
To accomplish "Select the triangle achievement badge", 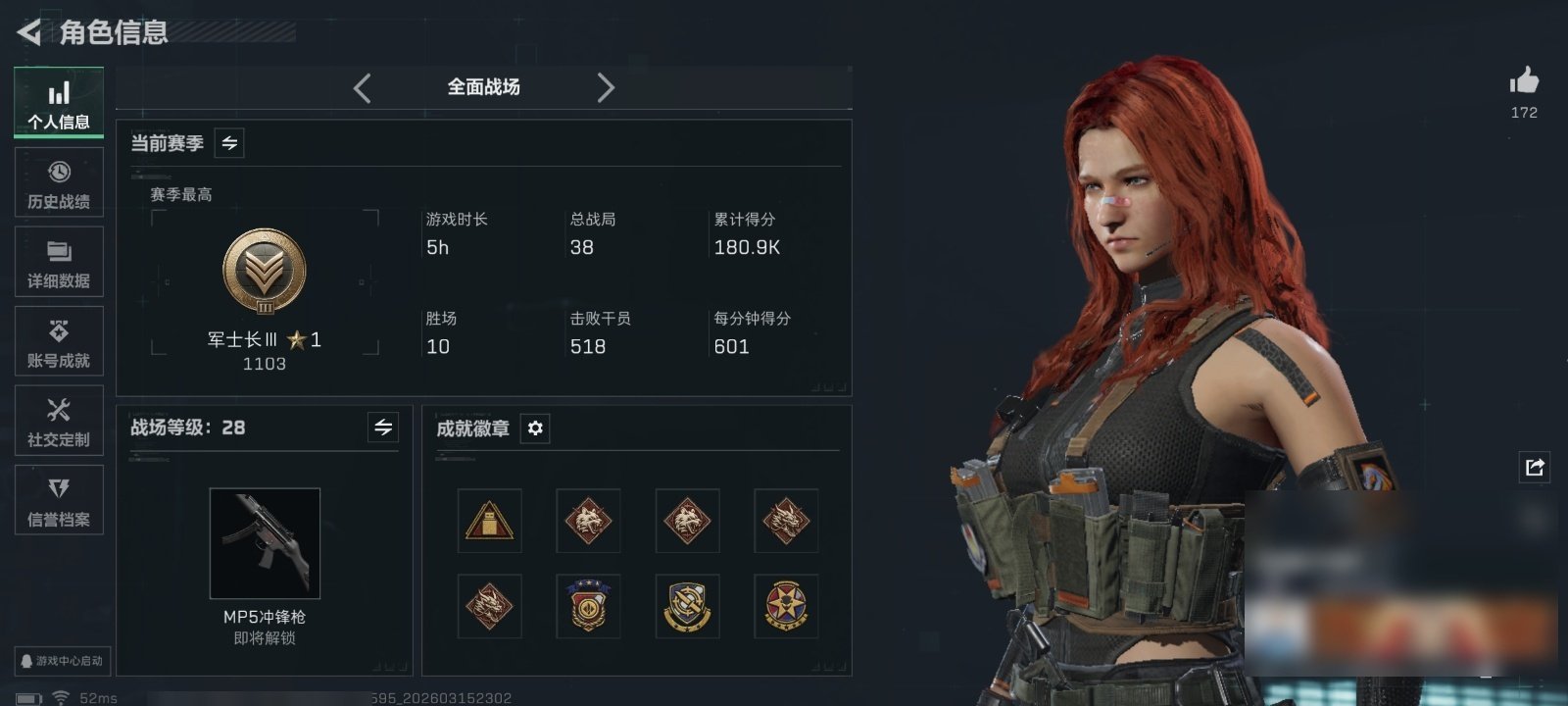I will [489, 521].
